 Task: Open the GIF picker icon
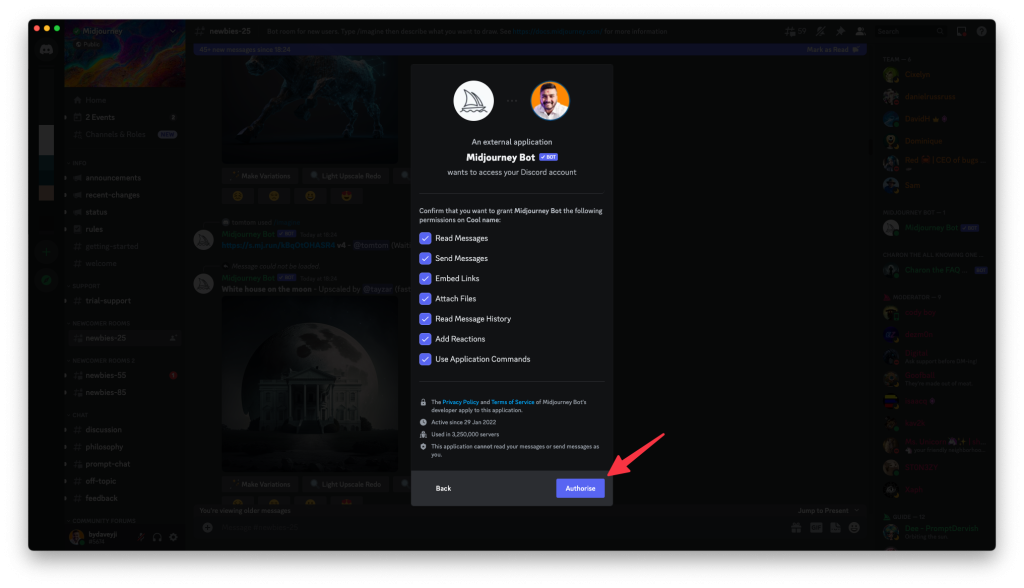pos(816,528)
